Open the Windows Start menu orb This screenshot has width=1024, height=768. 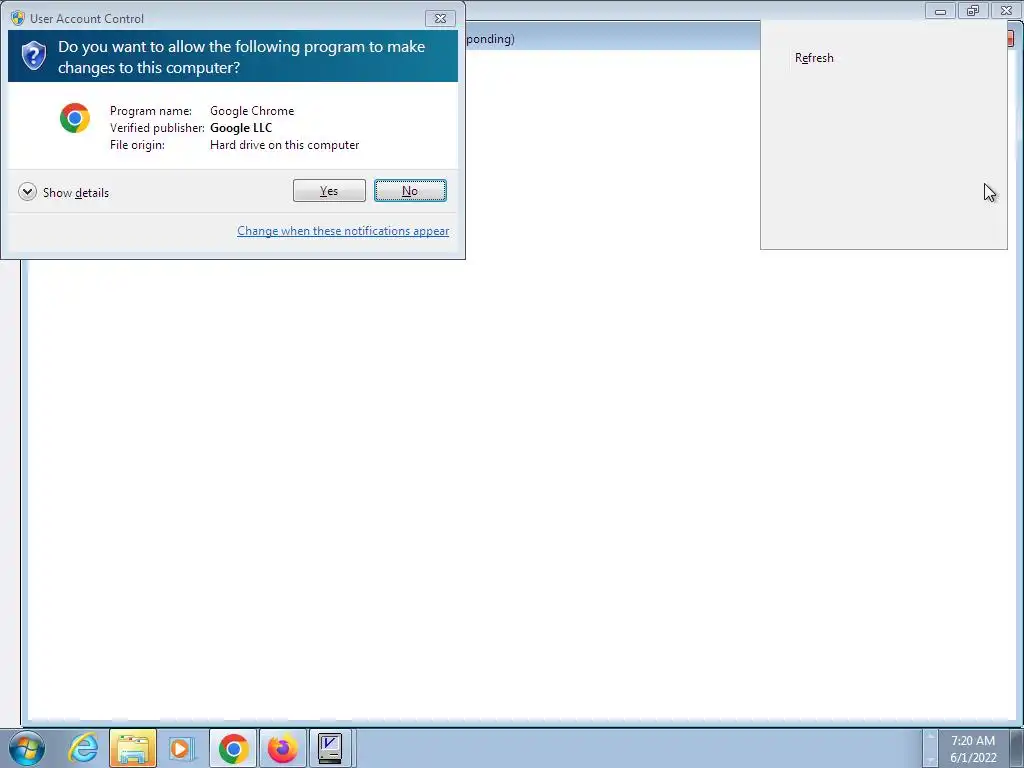coord(27,748)
